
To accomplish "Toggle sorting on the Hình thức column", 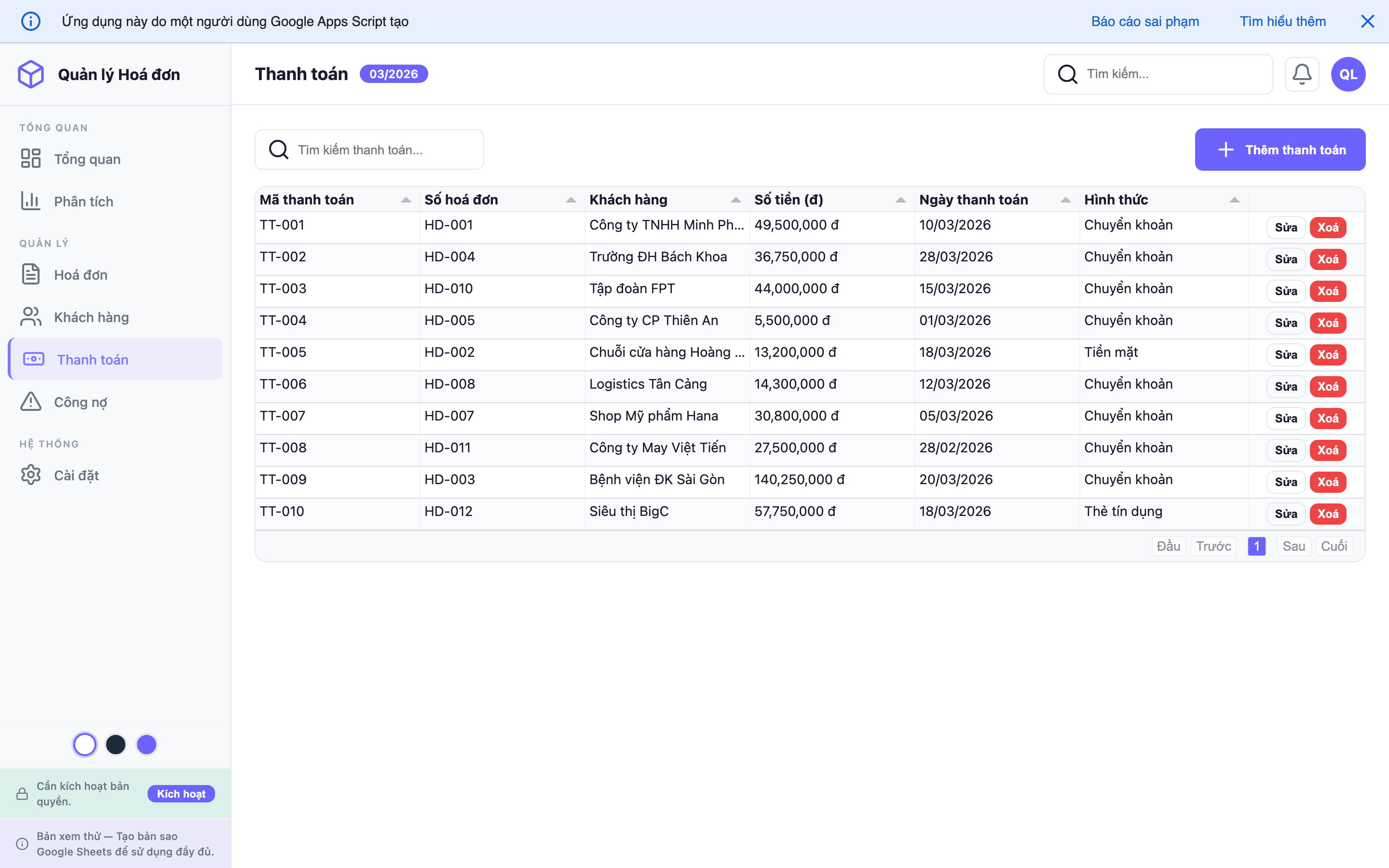I will 1235,200.
